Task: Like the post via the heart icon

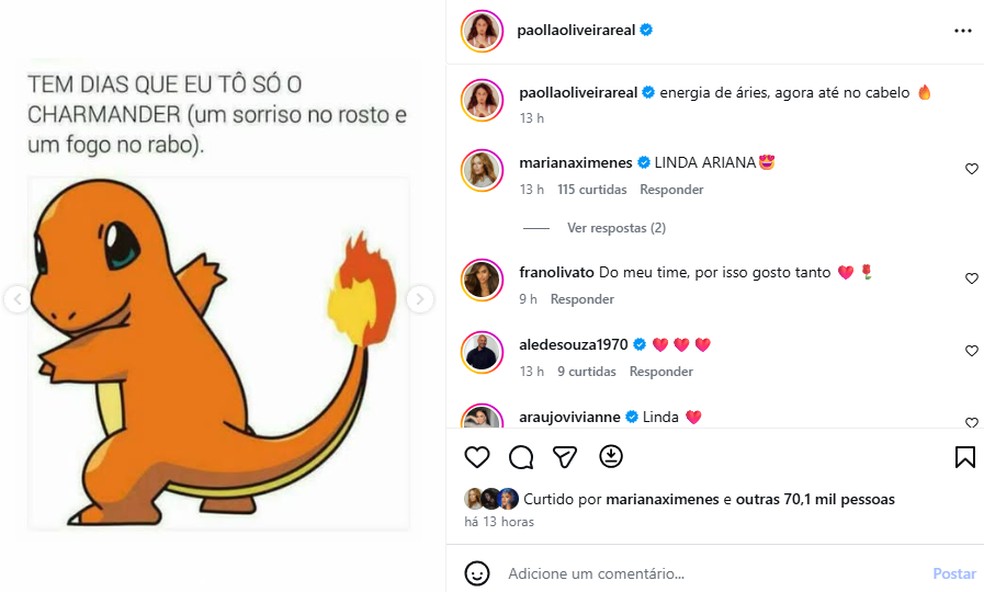Action: tap(477, 457)
